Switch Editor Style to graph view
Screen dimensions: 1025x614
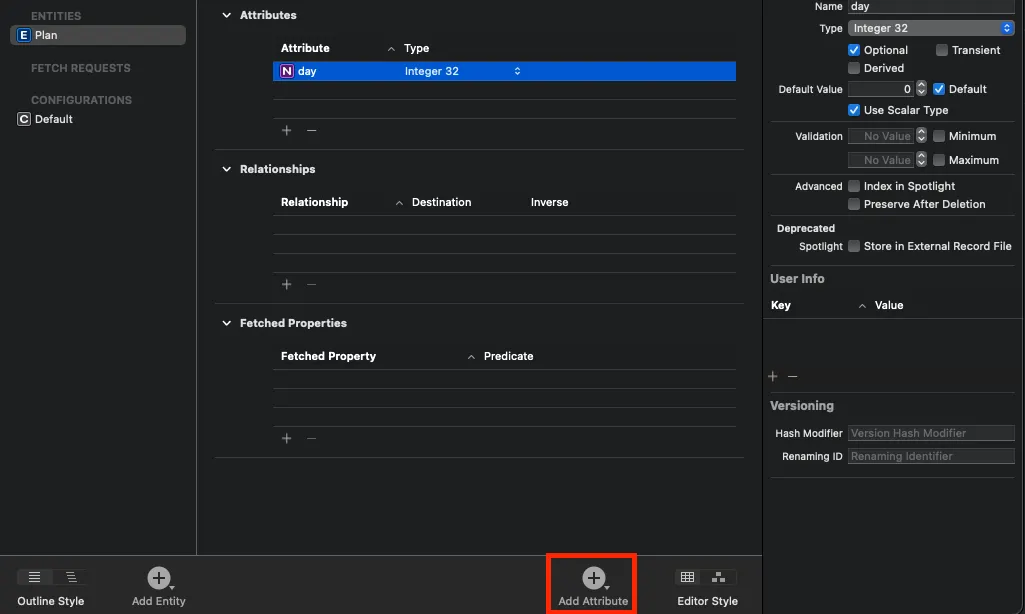click(x=719, y=577)
